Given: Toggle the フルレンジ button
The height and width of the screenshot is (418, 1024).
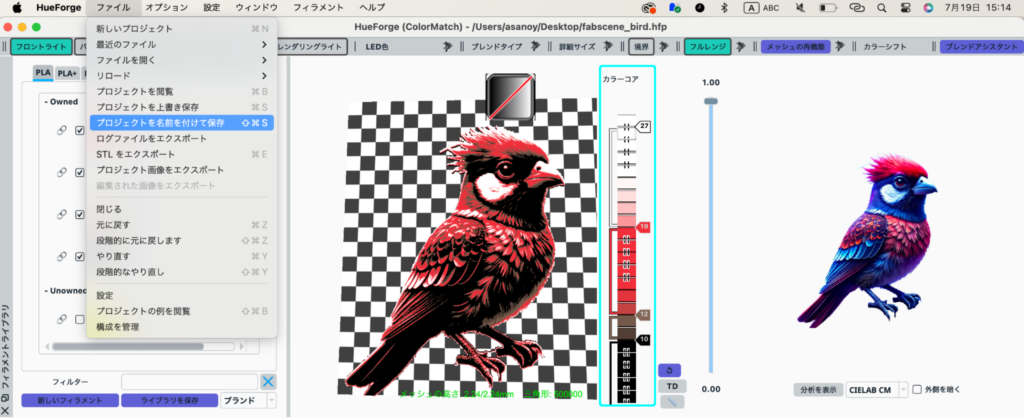Looking at the screenshot, I should click(707, 47).
